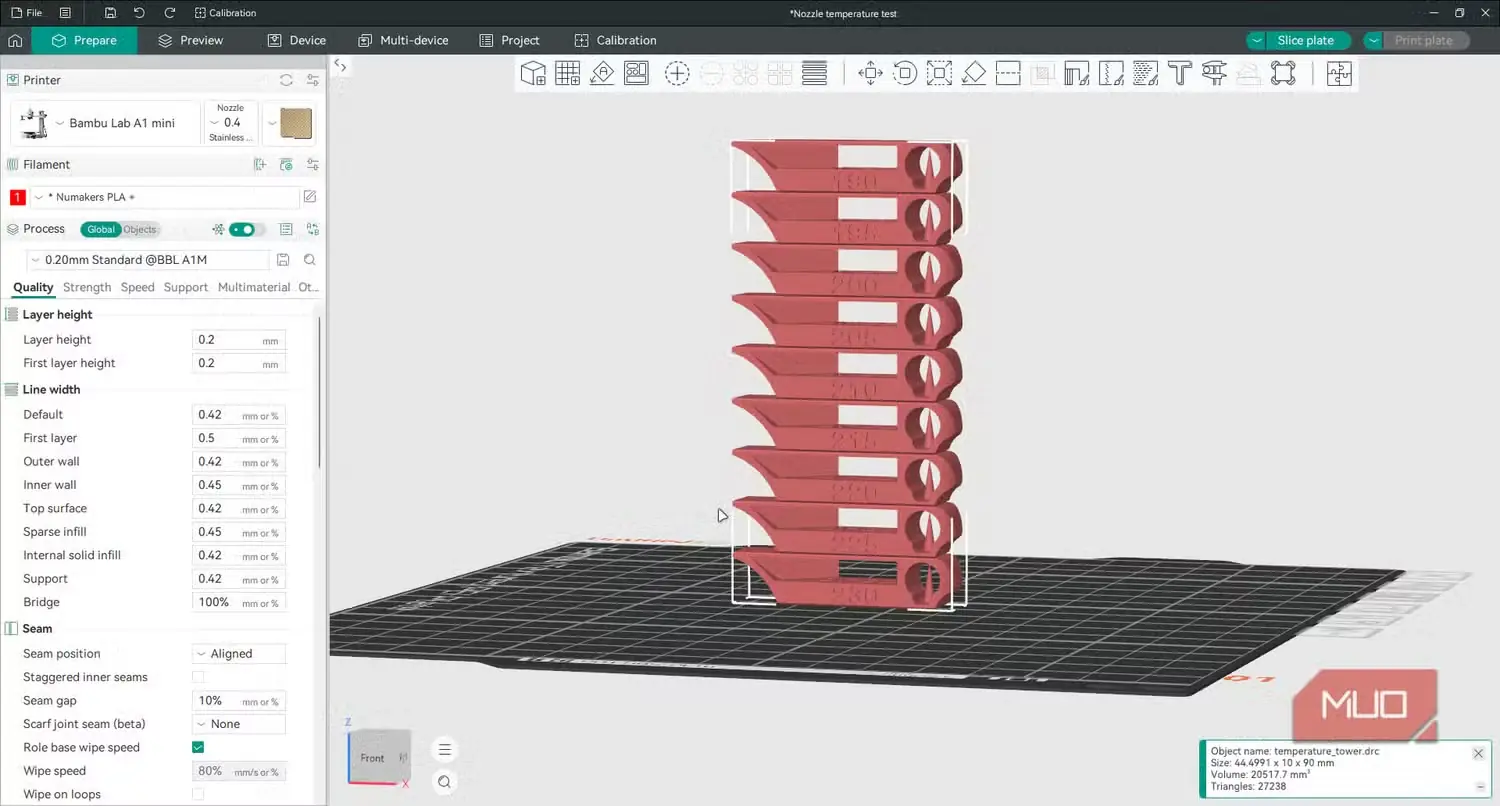Uncheck Role base wipe speed

(x=198, y=747)
